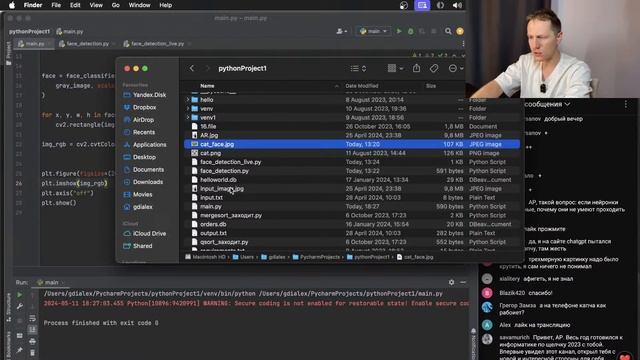Switch to face_detection.py editor tab
Viewport: 640px width, 360px height.
87,44
